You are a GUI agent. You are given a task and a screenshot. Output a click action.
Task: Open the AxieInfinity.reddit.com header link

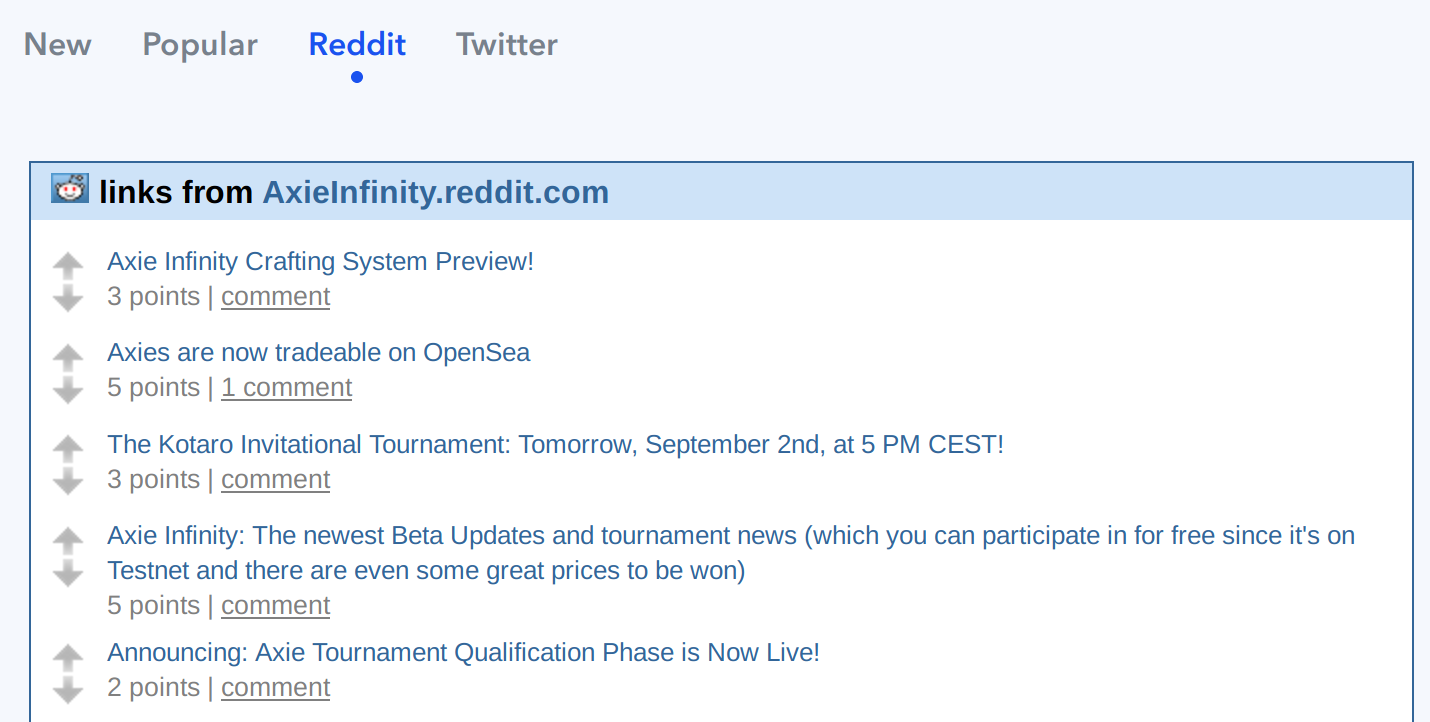pos(435,192)
